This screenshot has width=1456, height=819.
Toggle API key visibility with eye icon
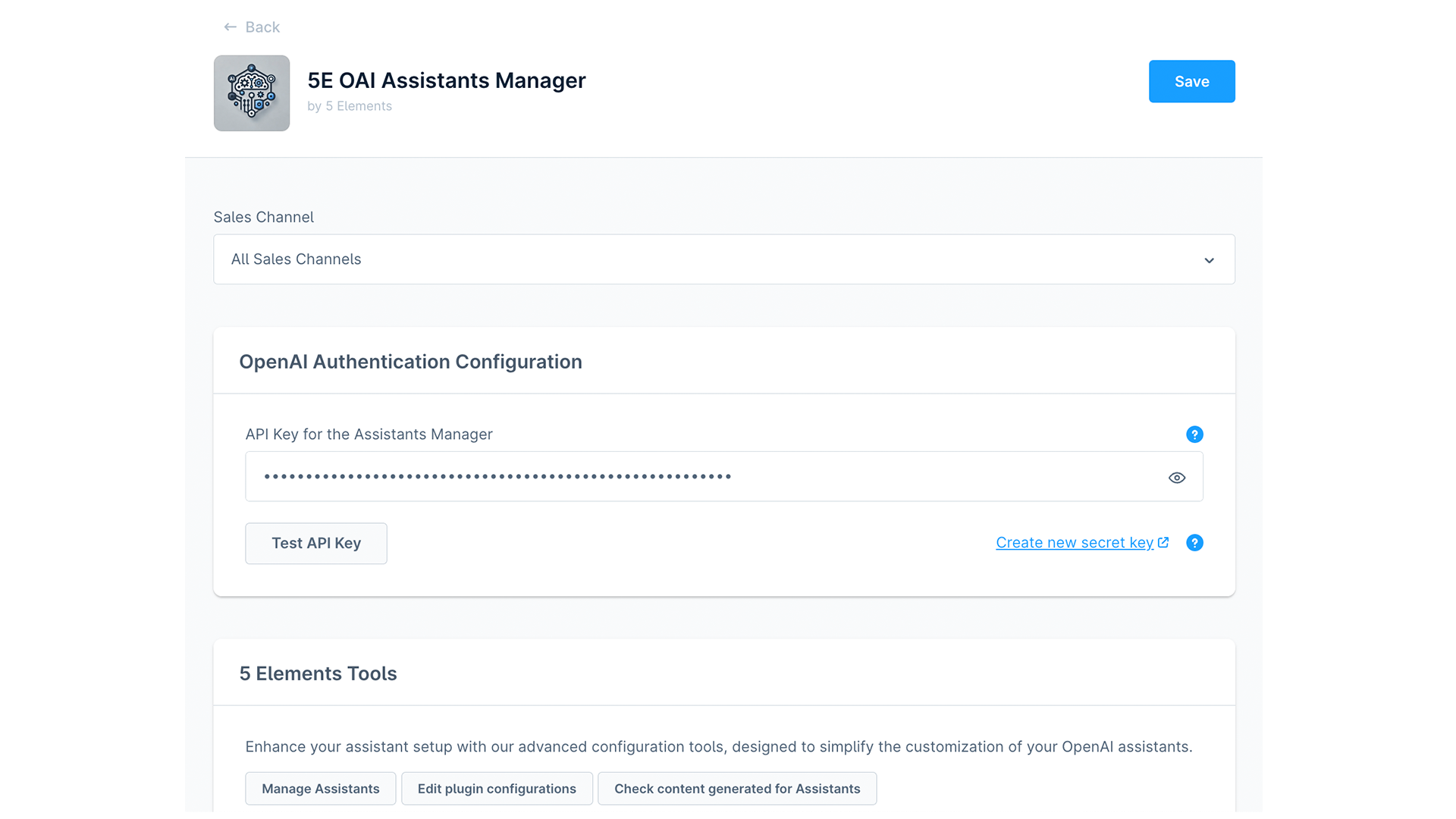(x=1177, y=478)
